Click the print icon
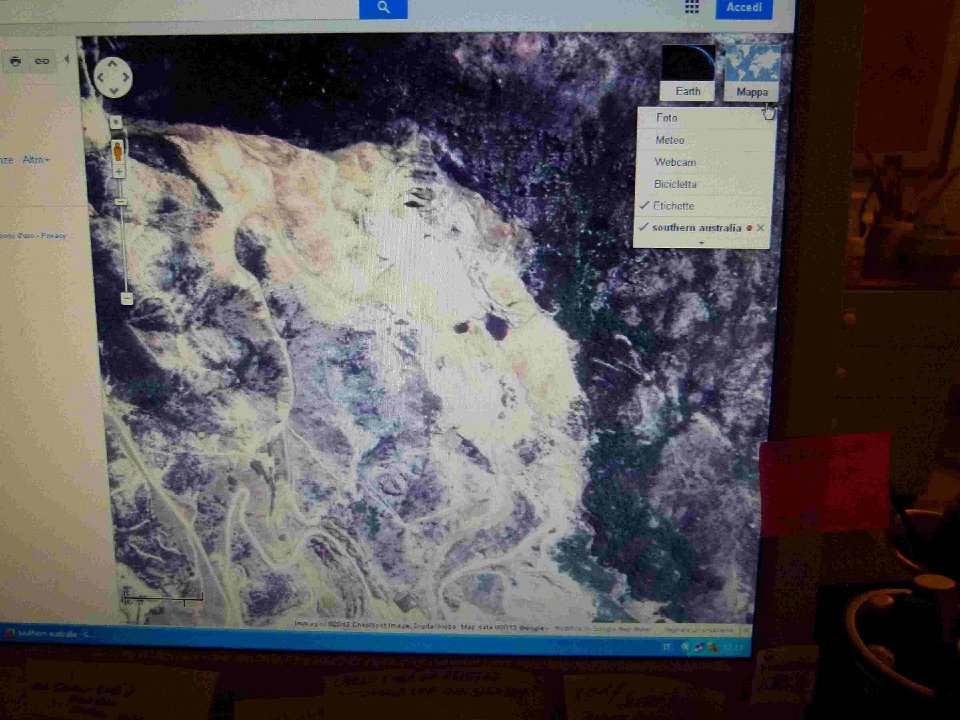The height and width of the screenshot is (720, 960). pos(16,61)
